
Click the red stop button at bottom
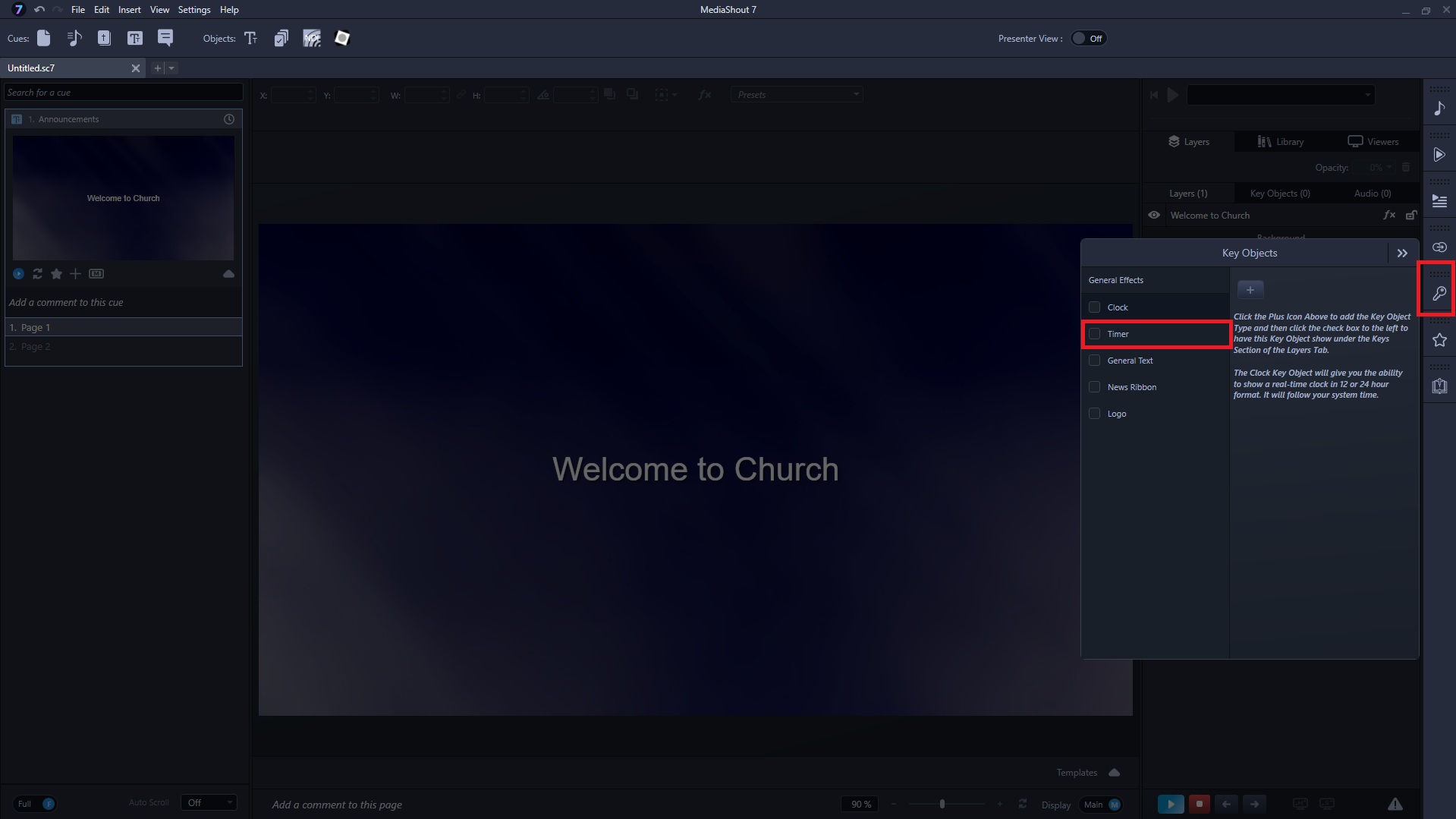click(1199, 804)
